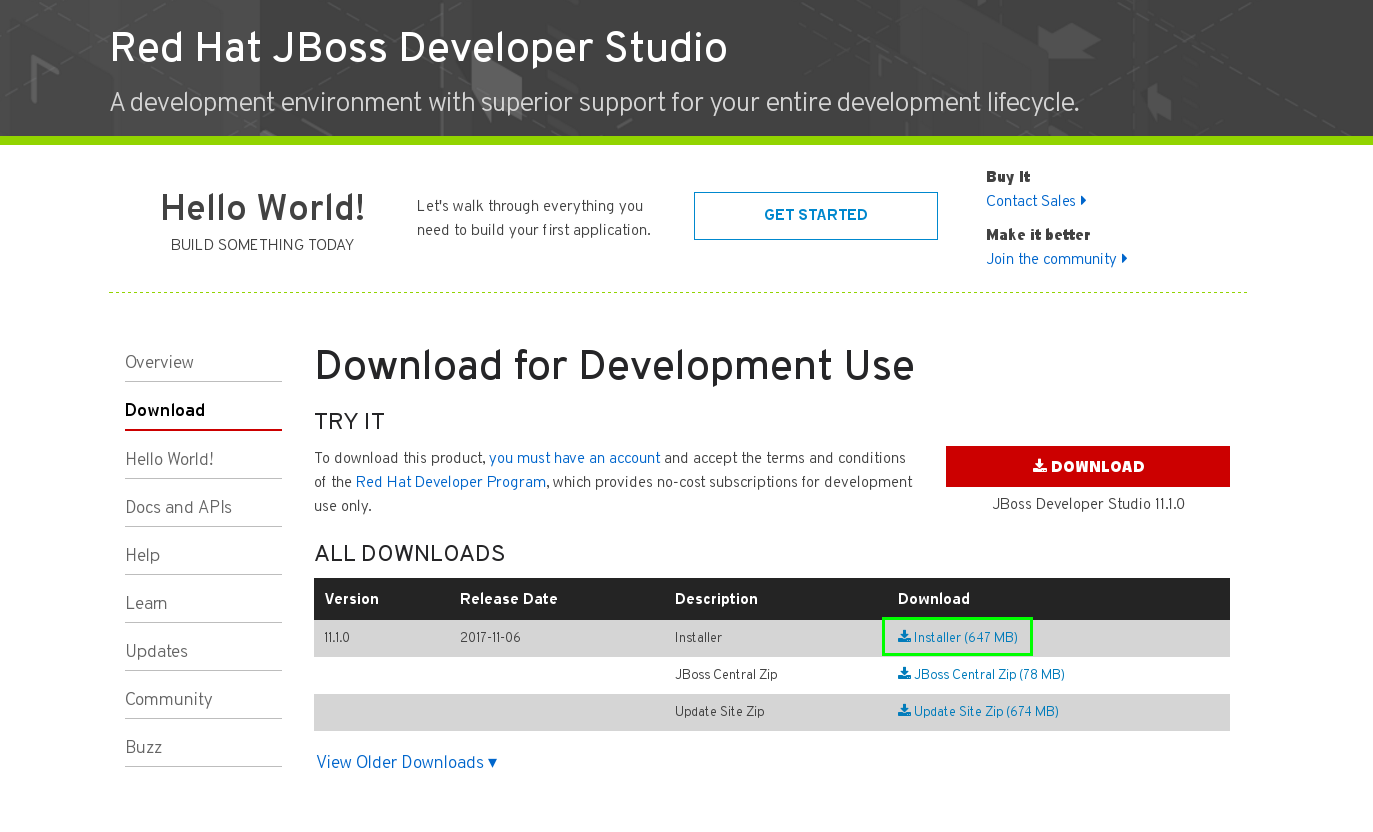Open the Learn sidebar item
The image size is (1373, 832).
[x=203, y=603]
